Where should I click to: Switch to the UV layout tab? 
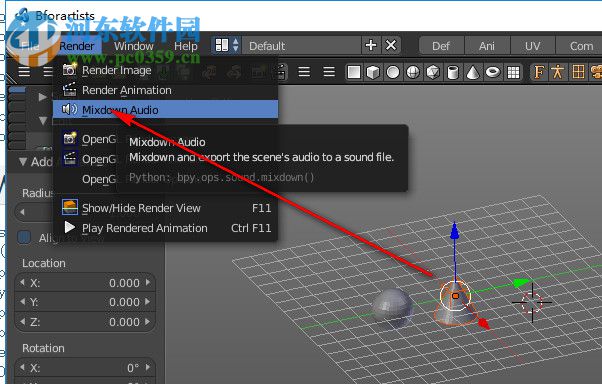pos(533,46)
